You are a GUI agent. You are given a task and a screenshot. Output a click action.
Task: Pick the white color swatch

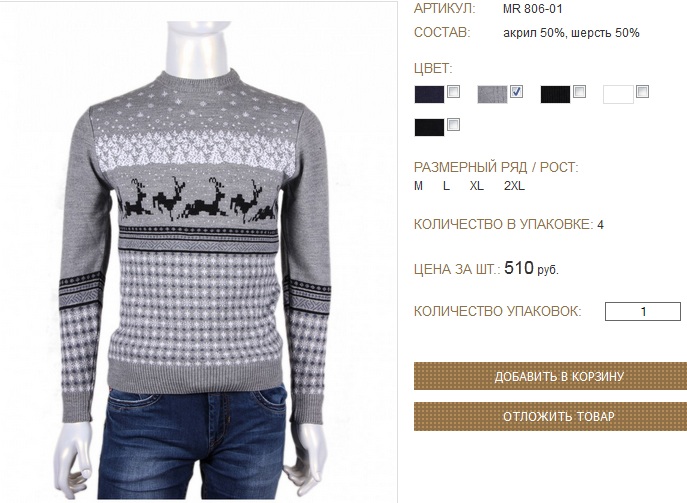(x=618, y=94)
